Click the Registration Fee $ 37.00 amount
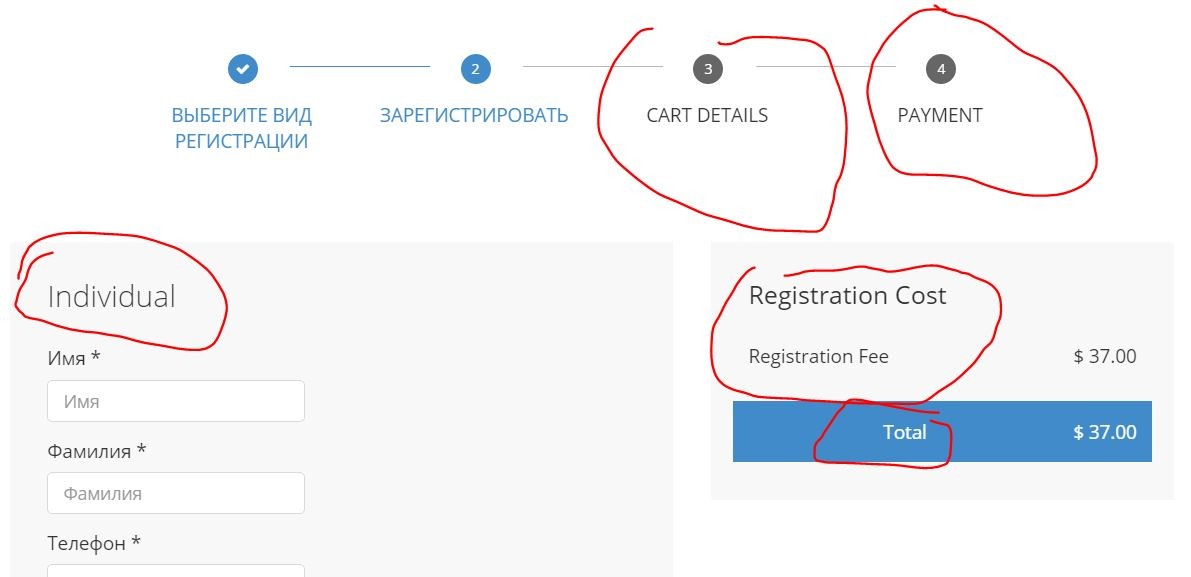 (x=1104, y=356)
